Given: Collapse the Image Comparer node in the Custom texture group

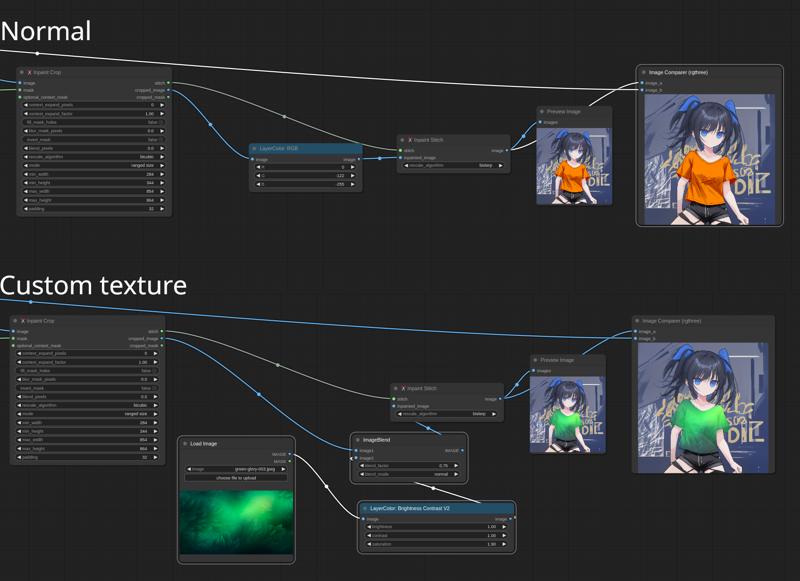Looking at the screenshot, I should pyautogui.click(x=637, y=321).
